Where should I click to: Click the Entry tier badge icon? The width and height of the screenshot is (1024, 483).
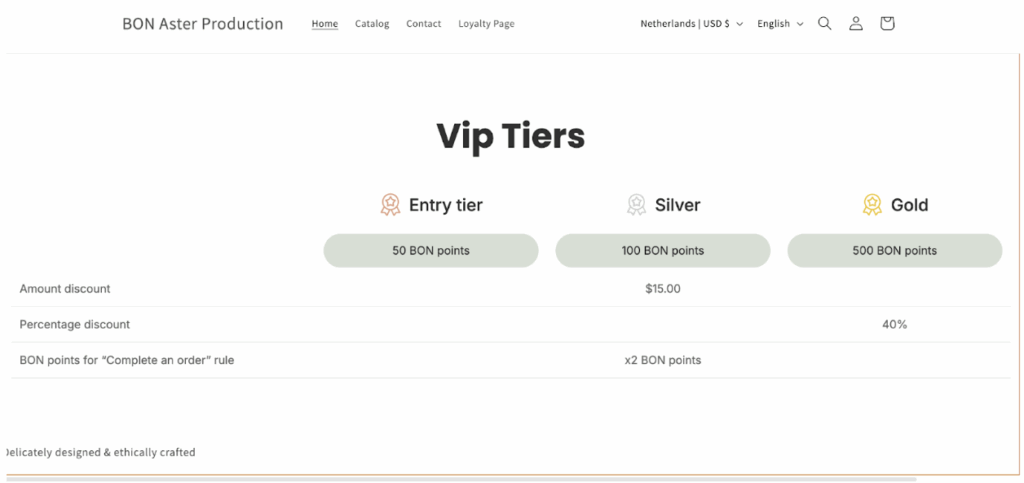[390, 205]
